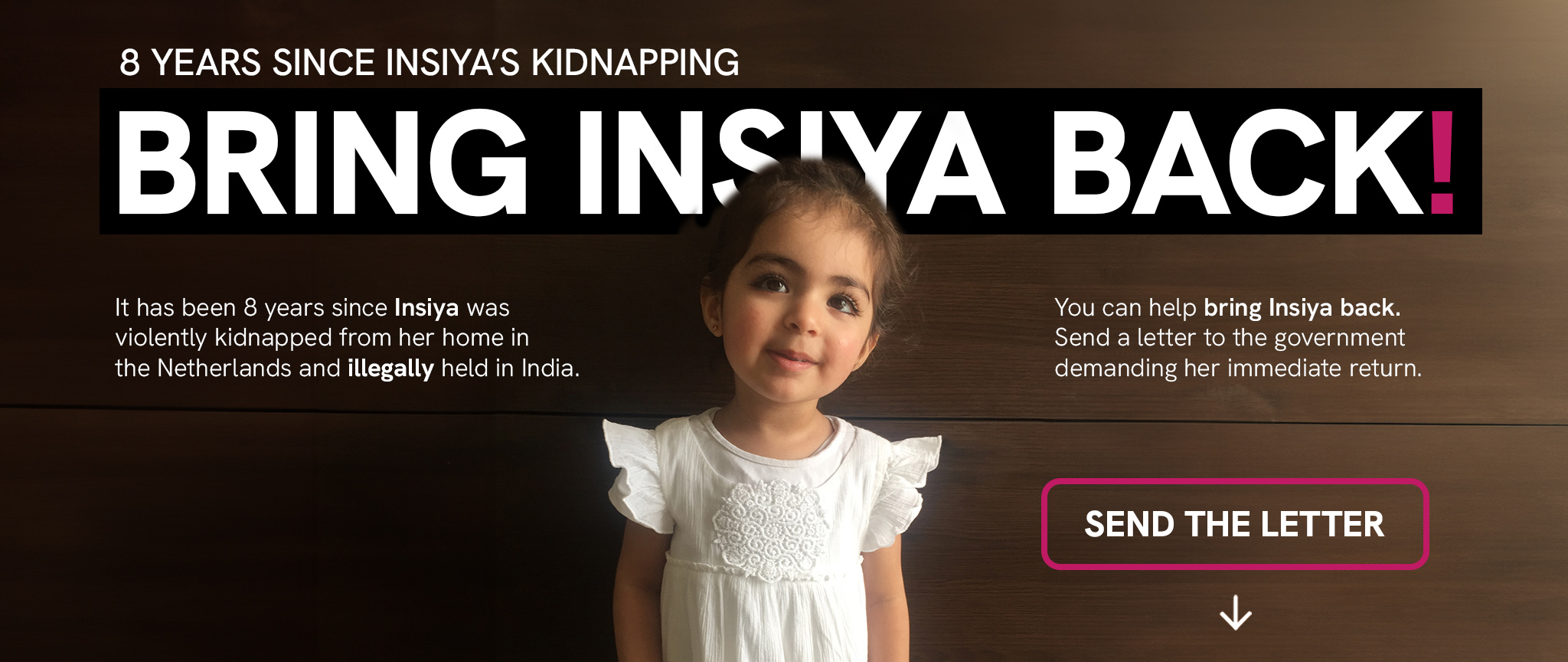Click 'violently kidnapped from her home in' line
Screen dimensions: 1568x662
tap(322, 338)
